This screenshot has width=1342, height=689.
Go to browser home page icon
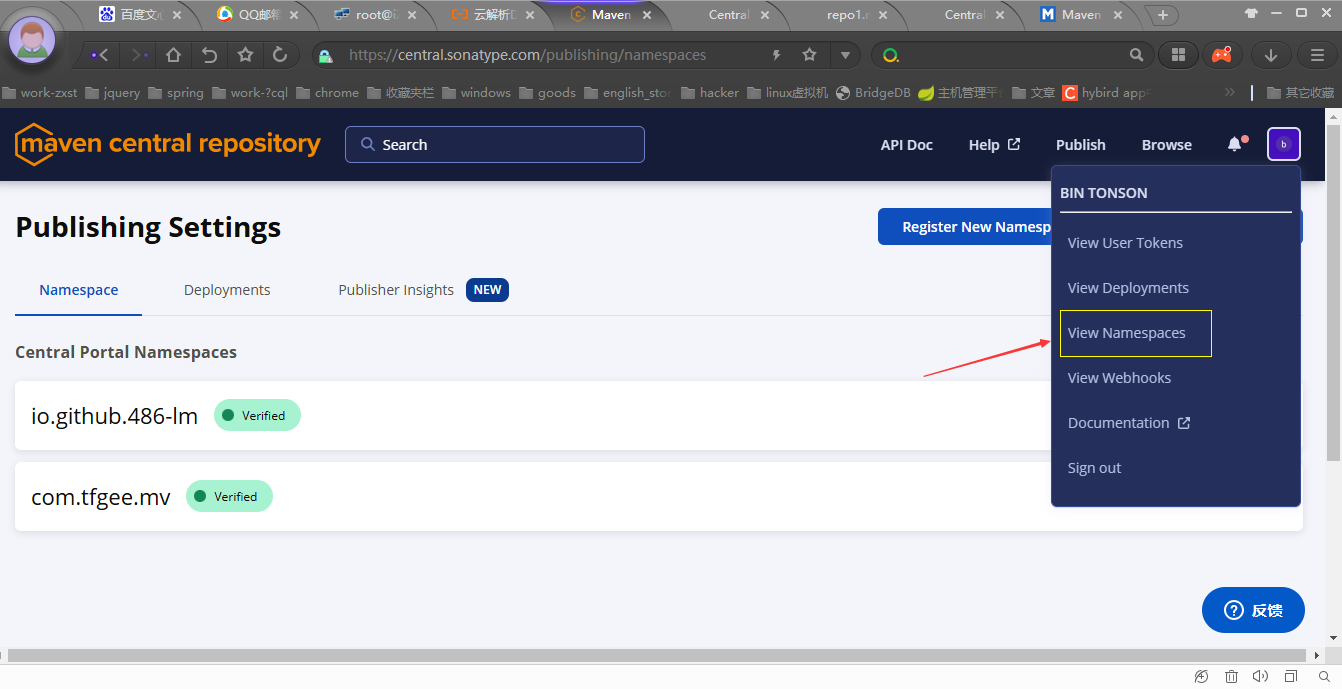(x=173, y=55)
